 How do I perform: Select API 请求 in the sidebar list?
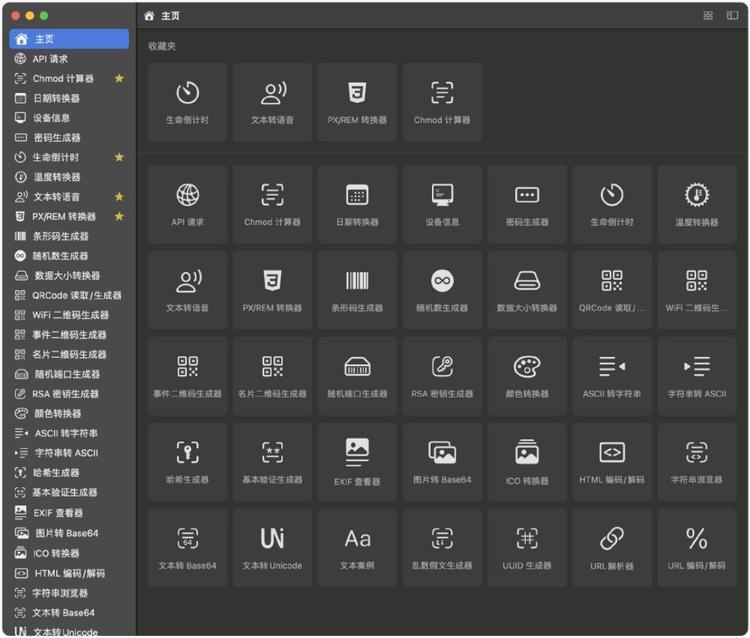[50, 59]
